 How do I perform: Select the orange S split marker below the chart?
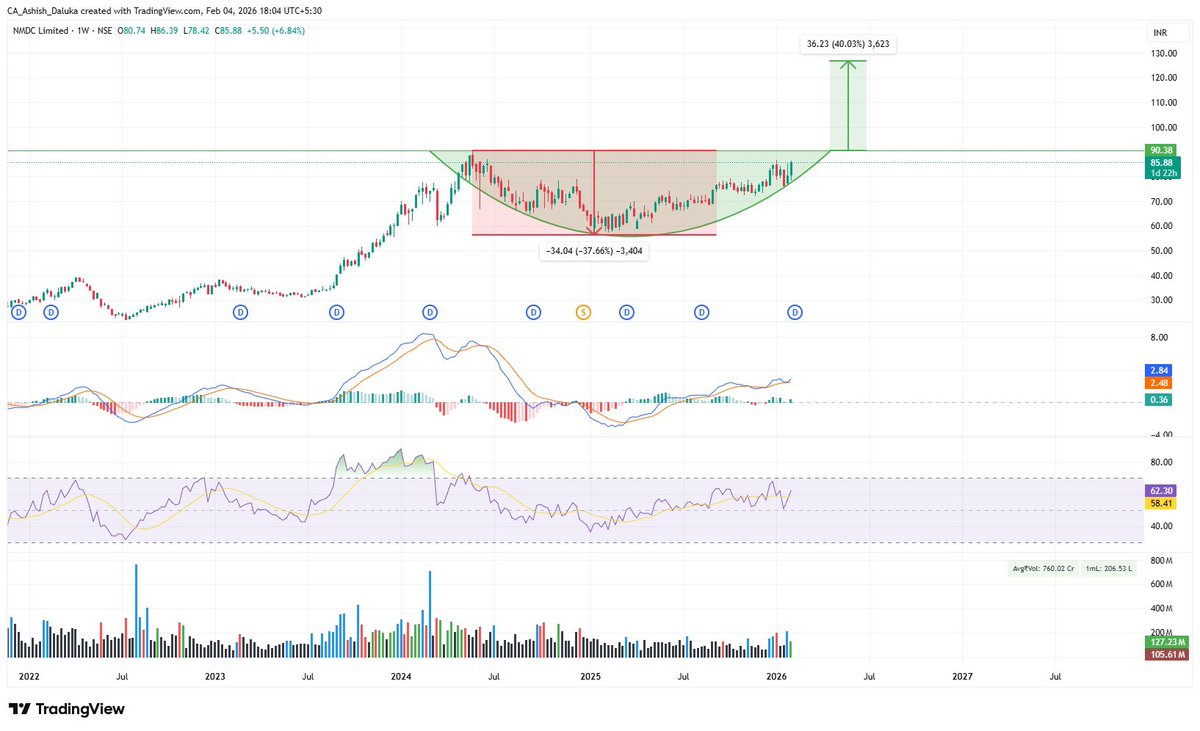point(581,311)
